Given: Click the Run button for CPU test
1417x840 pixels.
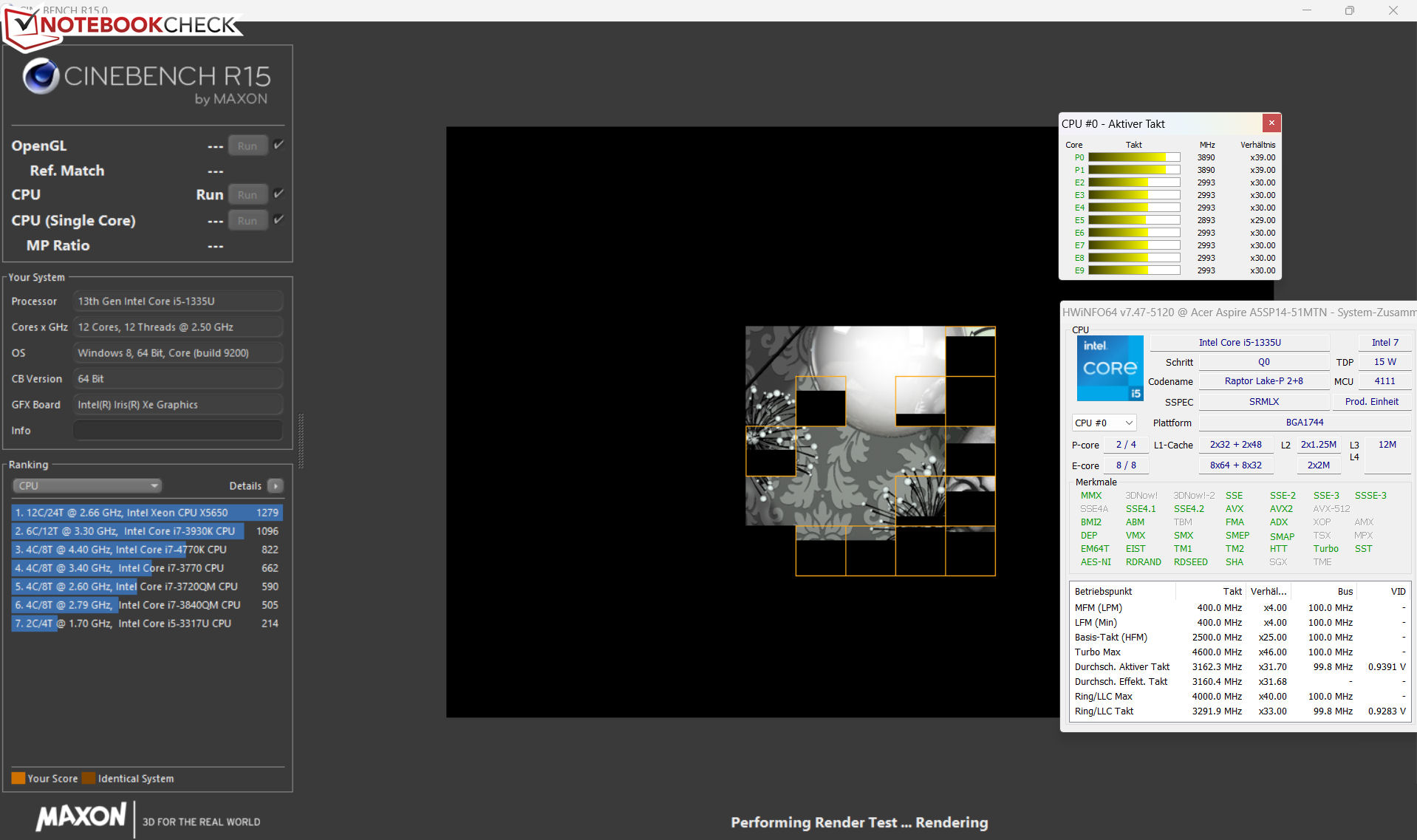Looking at the screenshot, I should (x=247, y=195).
